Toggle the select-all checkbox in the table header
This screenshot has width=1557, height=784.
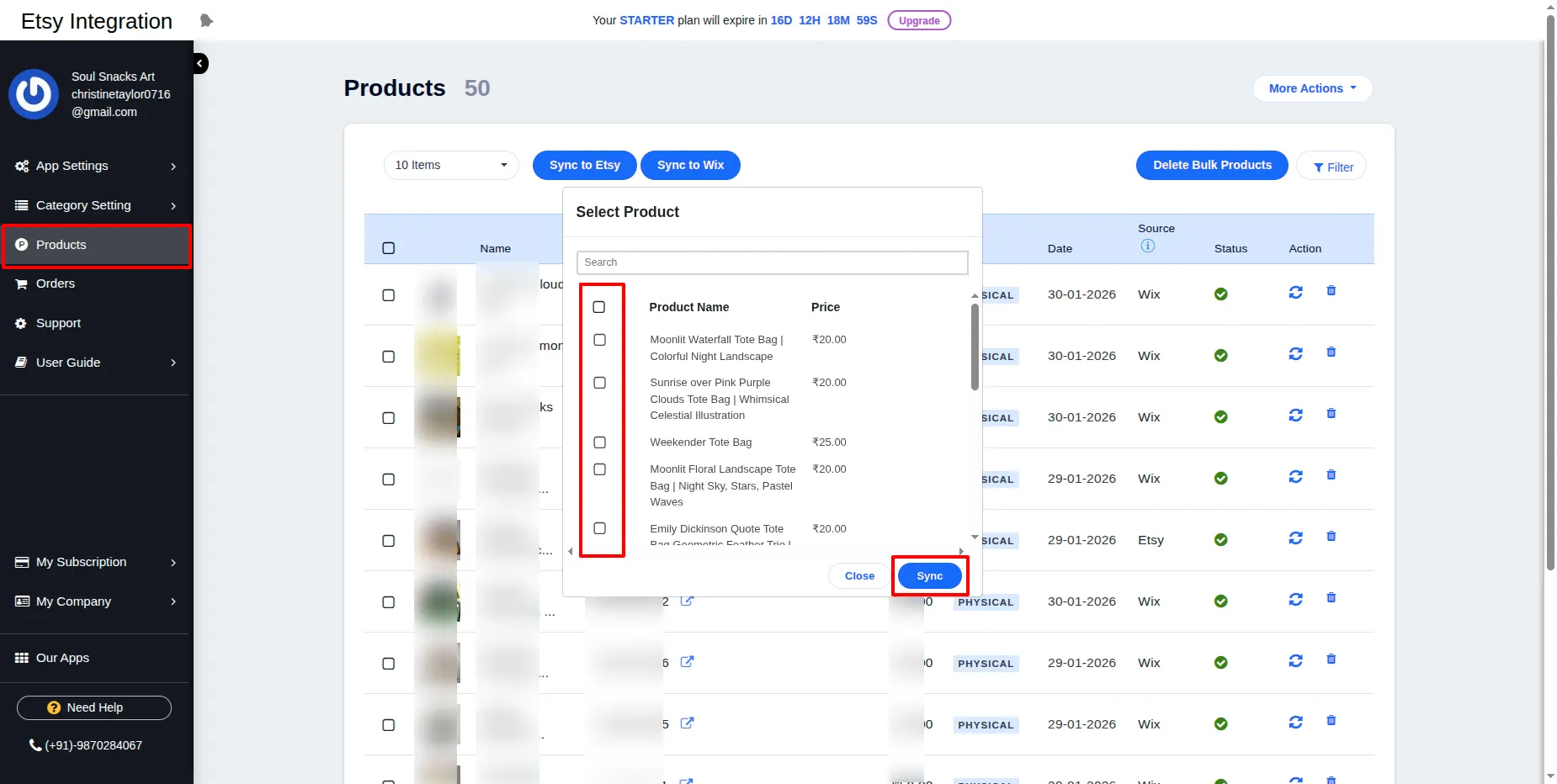pyautogui.click(x=388, y=247)
